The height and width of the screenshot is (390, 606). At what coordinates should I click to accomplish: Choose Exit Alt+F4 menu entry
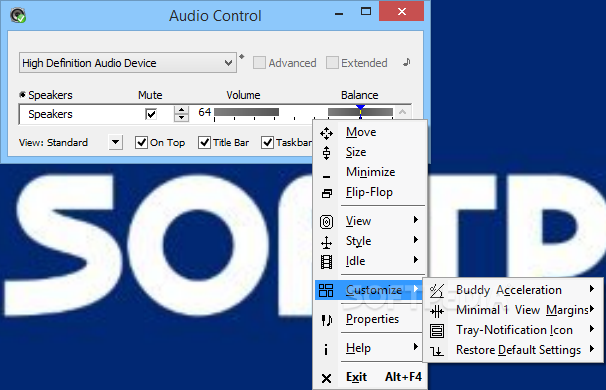[371, 377]
